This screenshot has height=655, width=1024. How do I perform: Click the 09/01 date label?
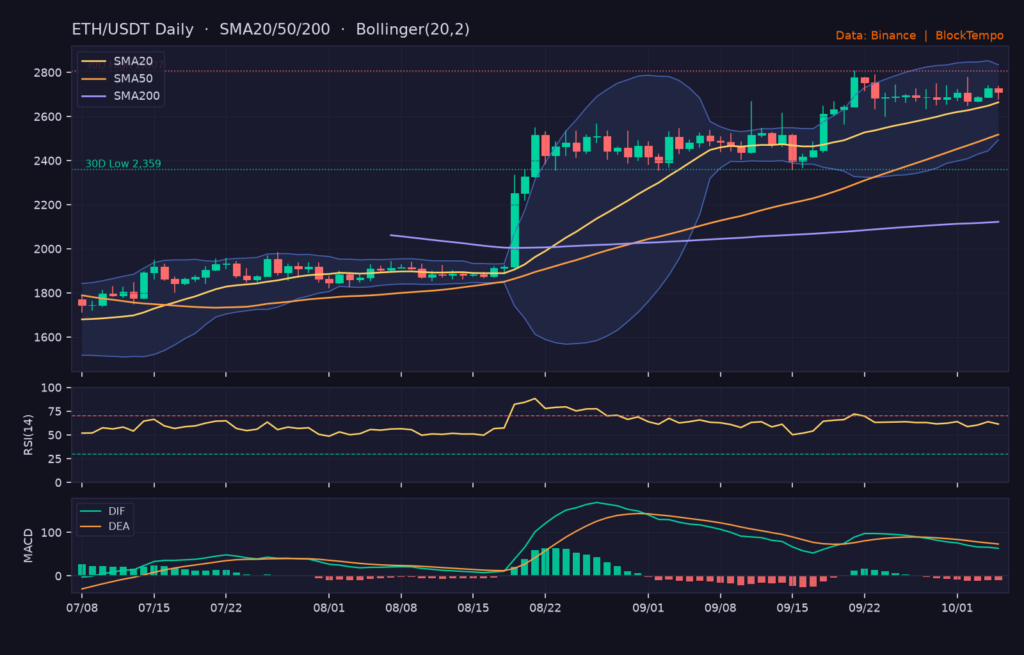648,608
